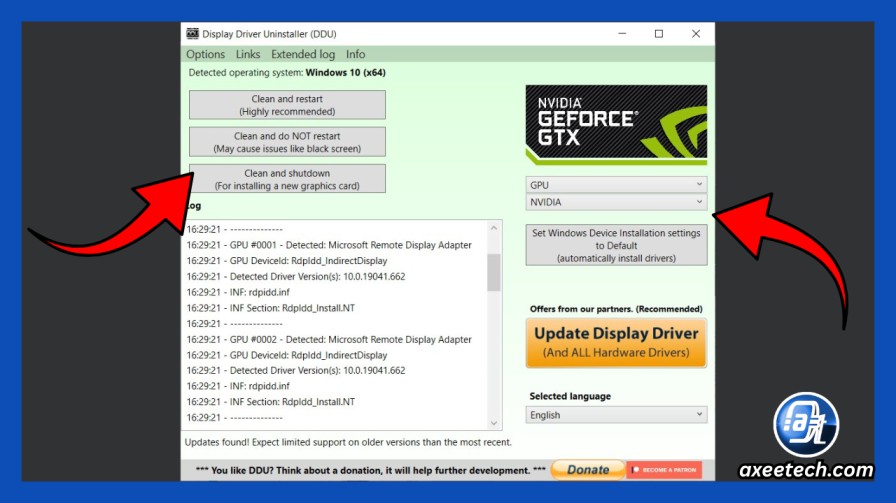This screenshot has width=896, height=503.
Task: Click the log scrollbar up arrow
Action: pyautogui.click(x=494, y=228)
